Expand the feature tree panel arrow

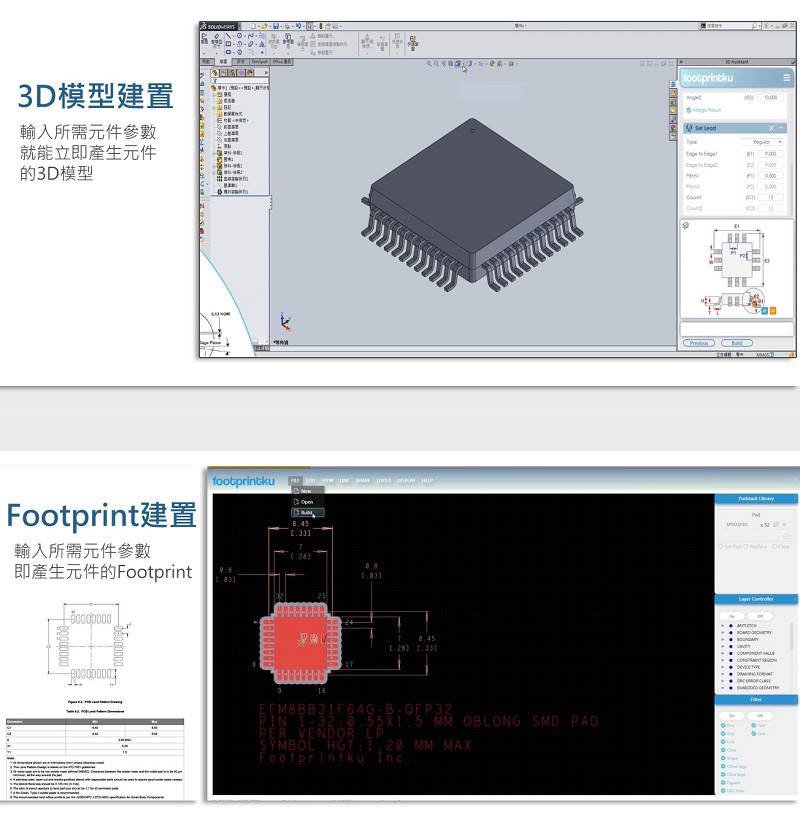(x=266, y=73)
